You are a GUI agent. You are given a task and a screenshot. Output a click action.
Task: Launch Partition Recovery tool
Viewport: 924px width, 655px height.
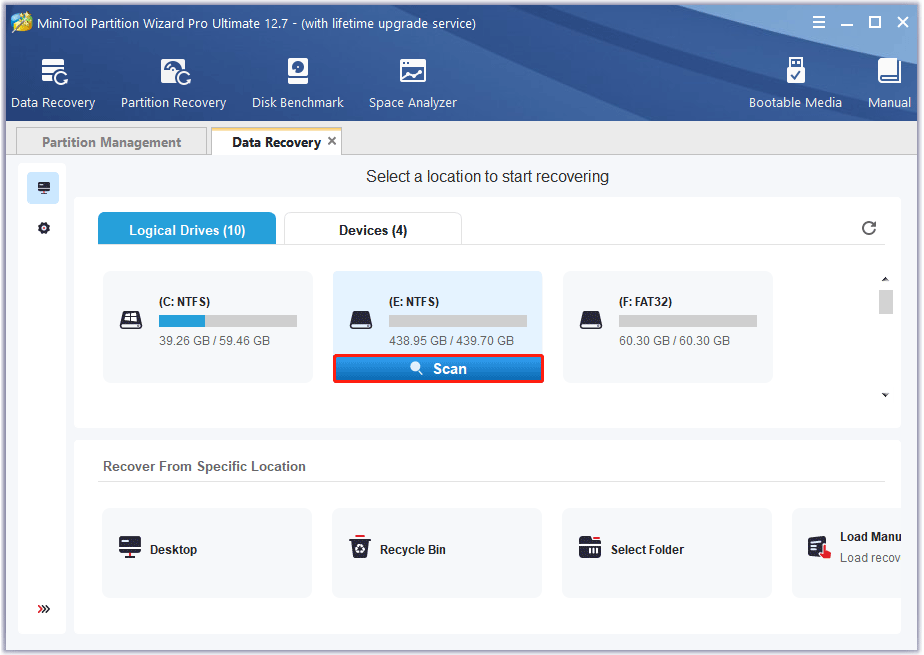click(173, 84)
